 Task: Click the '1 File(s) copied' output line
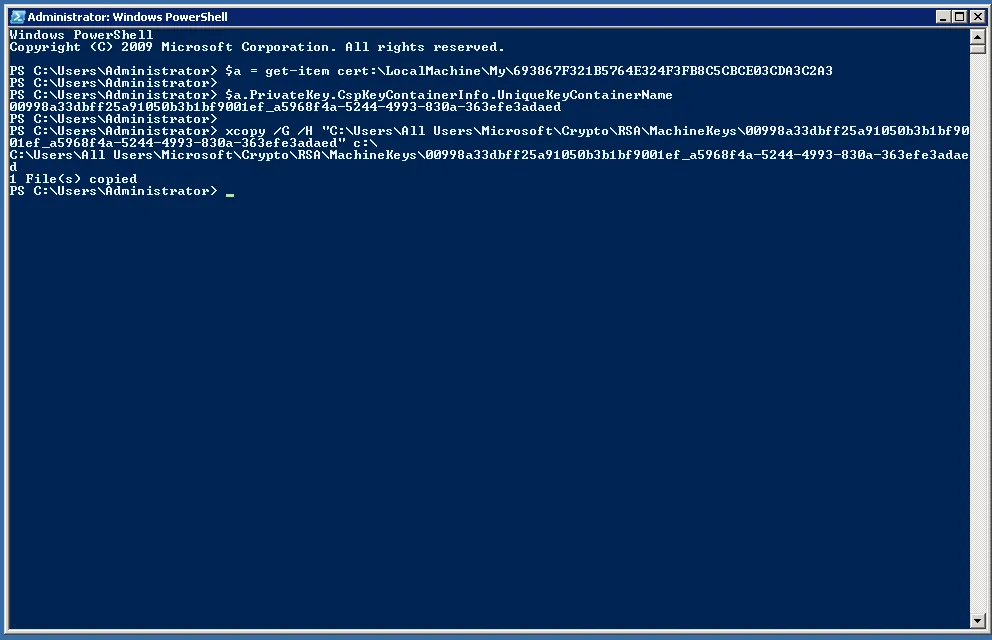coord(73,179)
